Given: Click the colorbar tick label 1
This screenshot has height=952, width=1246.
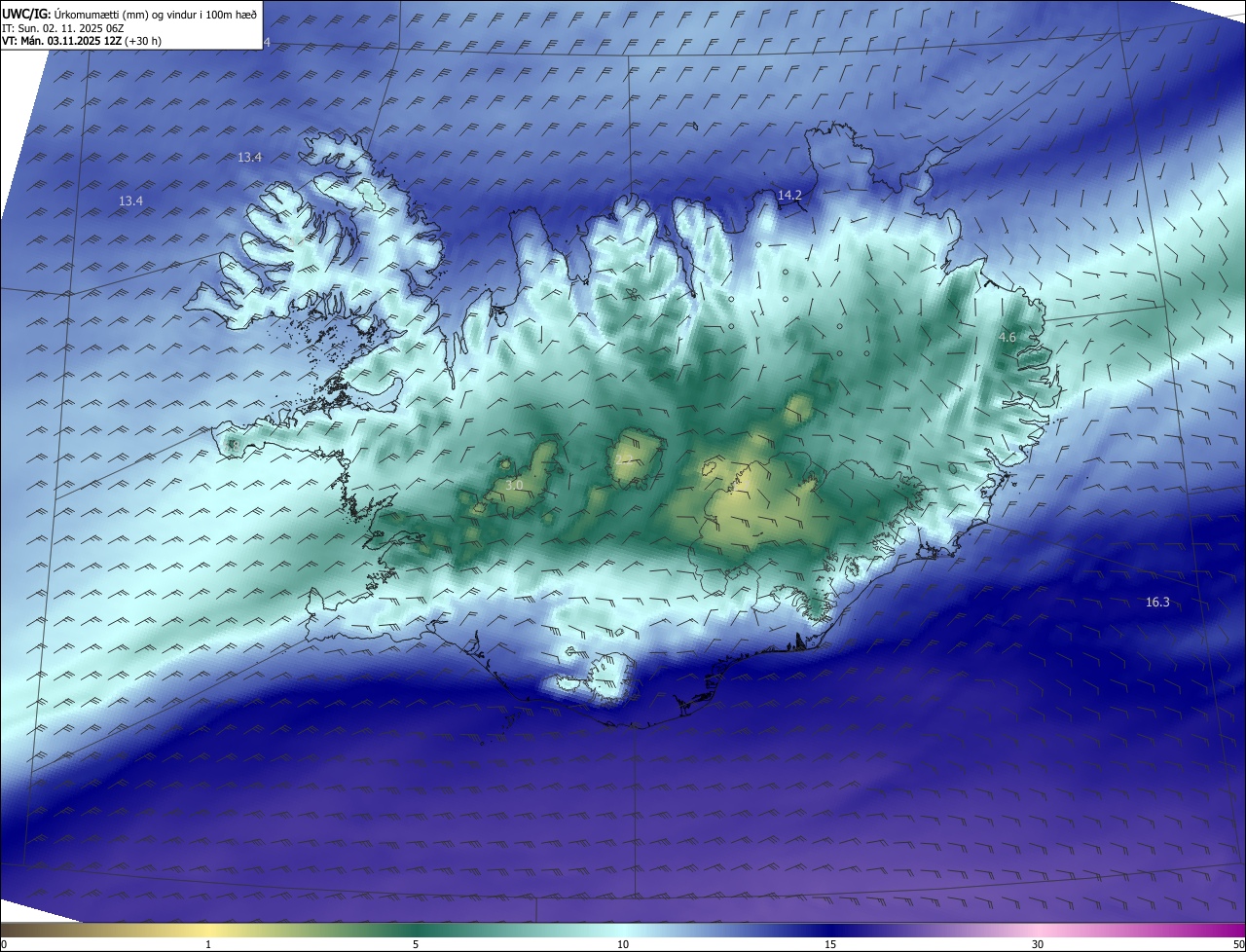Looking at the screenshot, I should pyautogui.click(x=208, y=944).
